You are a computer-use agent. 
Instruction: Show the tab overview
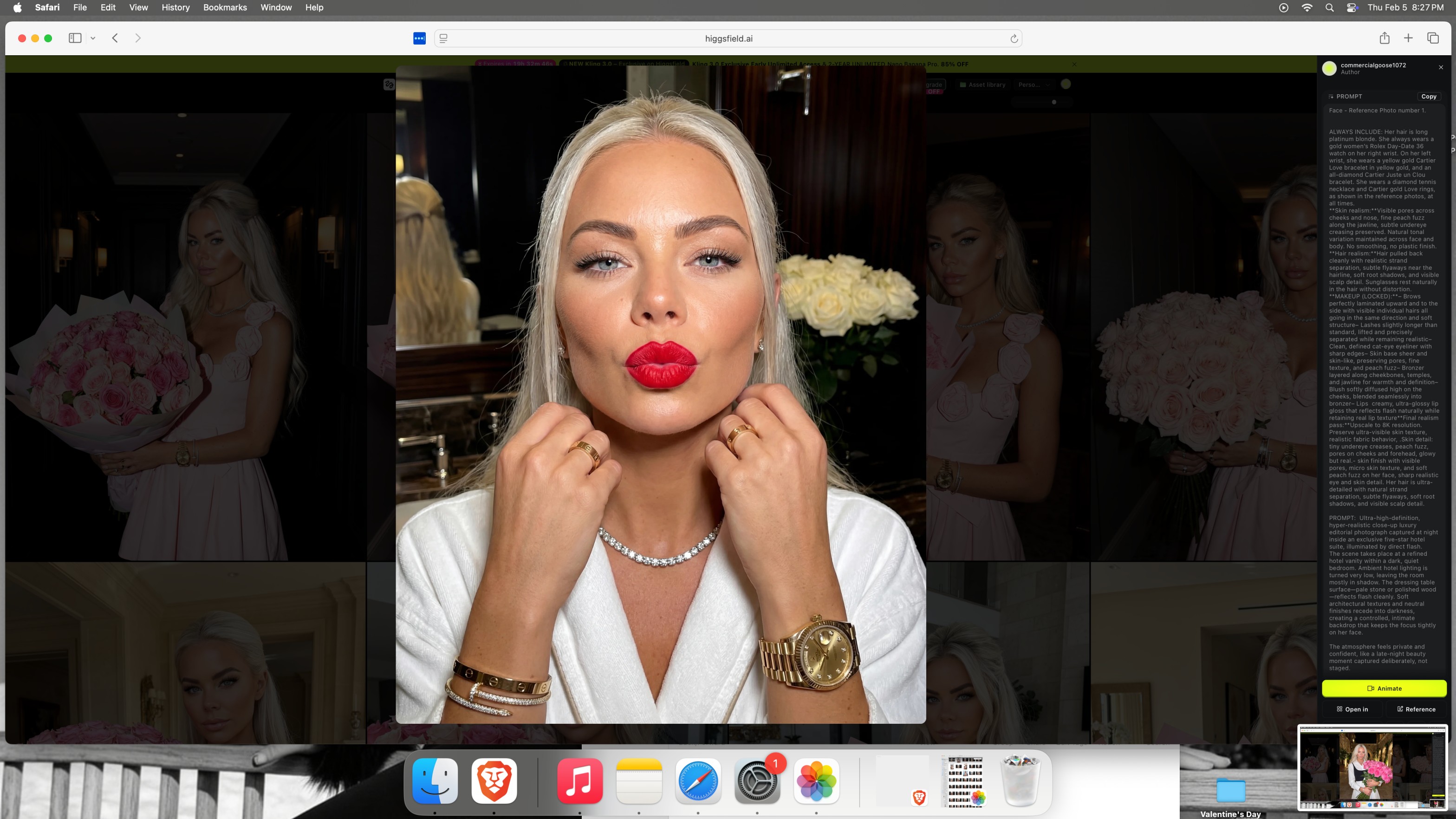pyautogui.click(x=1432, y=38)
